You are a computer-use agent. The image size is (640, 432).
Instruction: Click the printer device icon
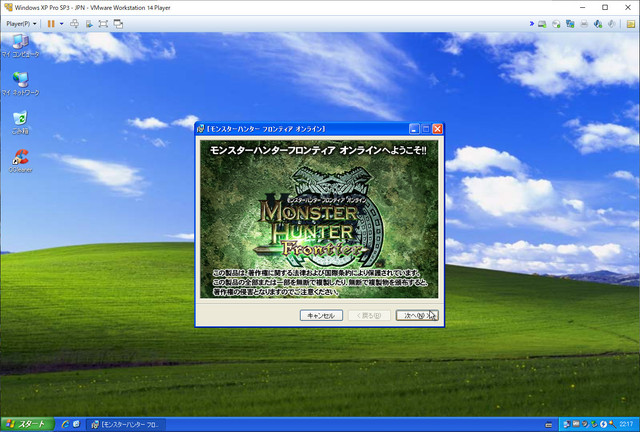pos(584,24)
